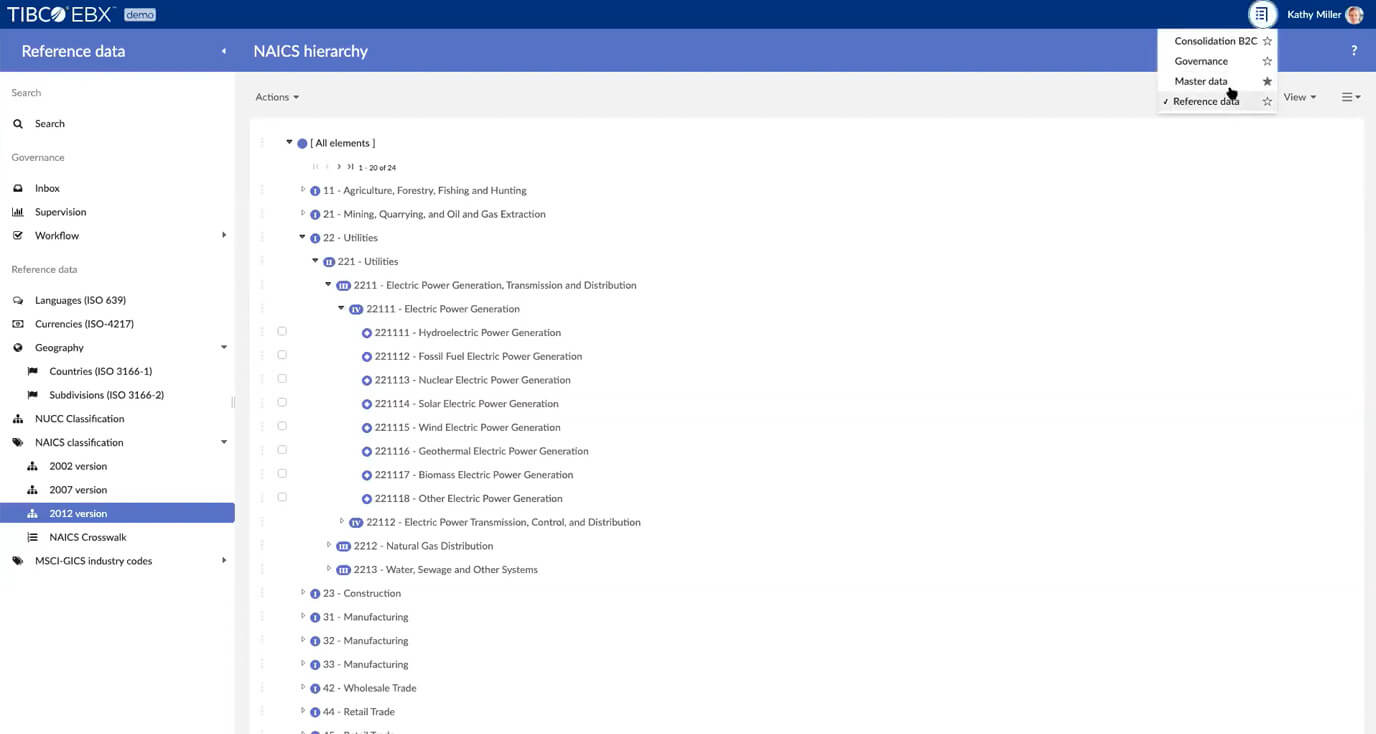Click the list icon beside NAICS Crosswalk
This screenshot has width=1376, height=734.
click(x=32, y=537)
